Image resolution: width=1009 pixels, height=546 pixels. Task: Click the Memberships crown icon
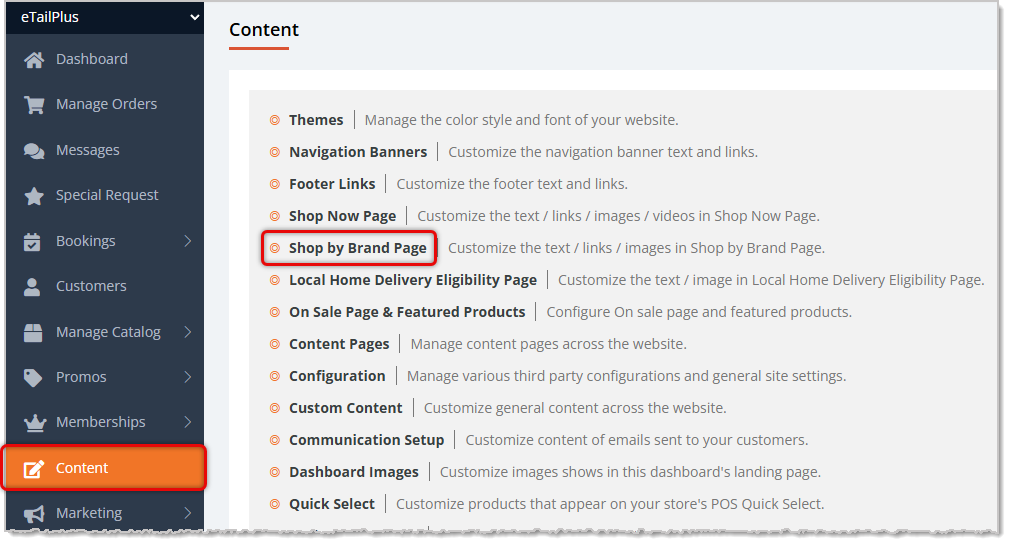click(35, 422)
